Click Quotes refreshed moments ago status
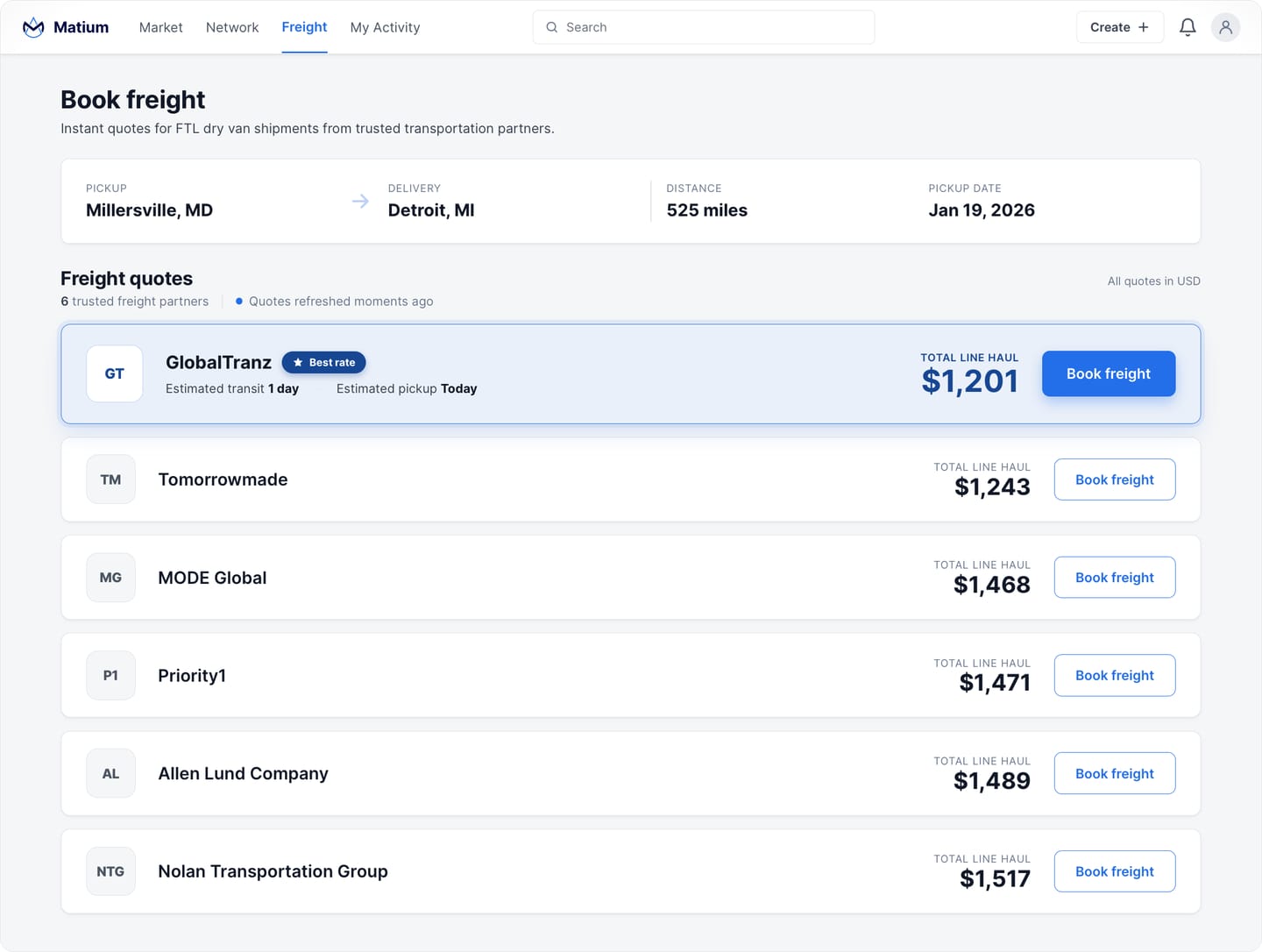Screen dimensions: 1262x952 tap(334, 302)
